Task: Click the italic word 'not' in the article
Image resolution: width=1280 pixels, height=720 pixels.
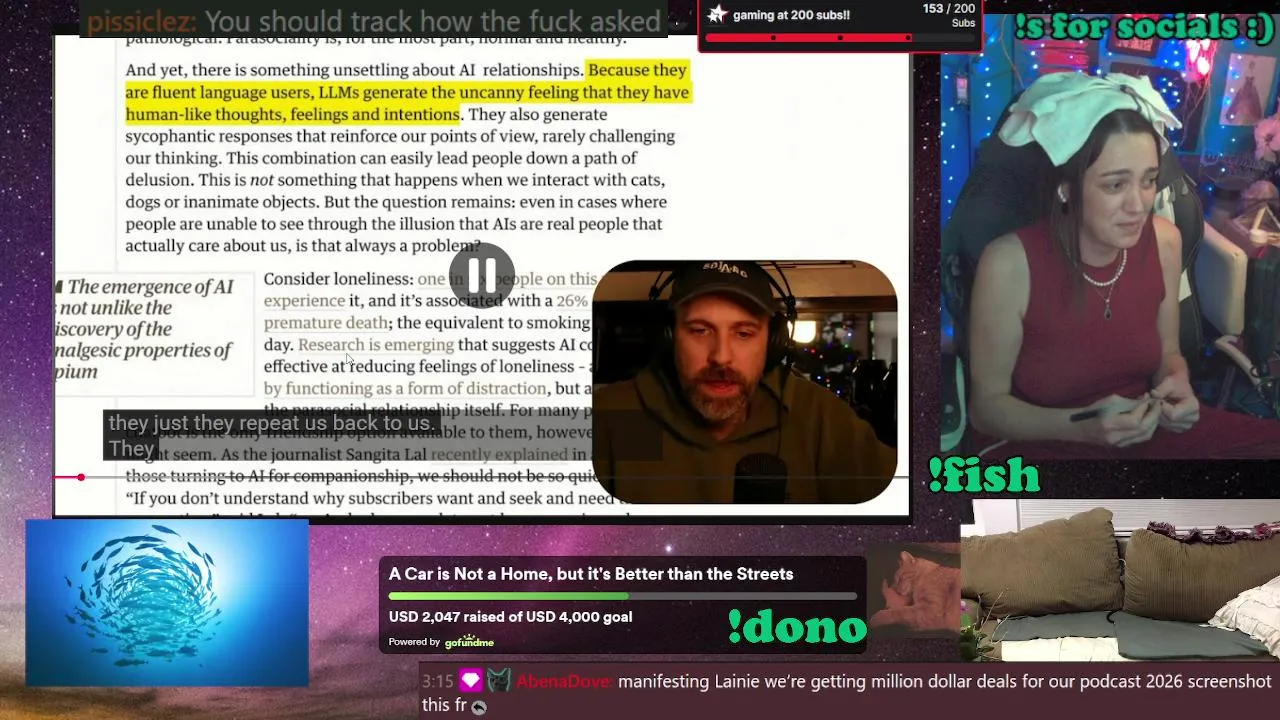Action: [x=261, y=180]
